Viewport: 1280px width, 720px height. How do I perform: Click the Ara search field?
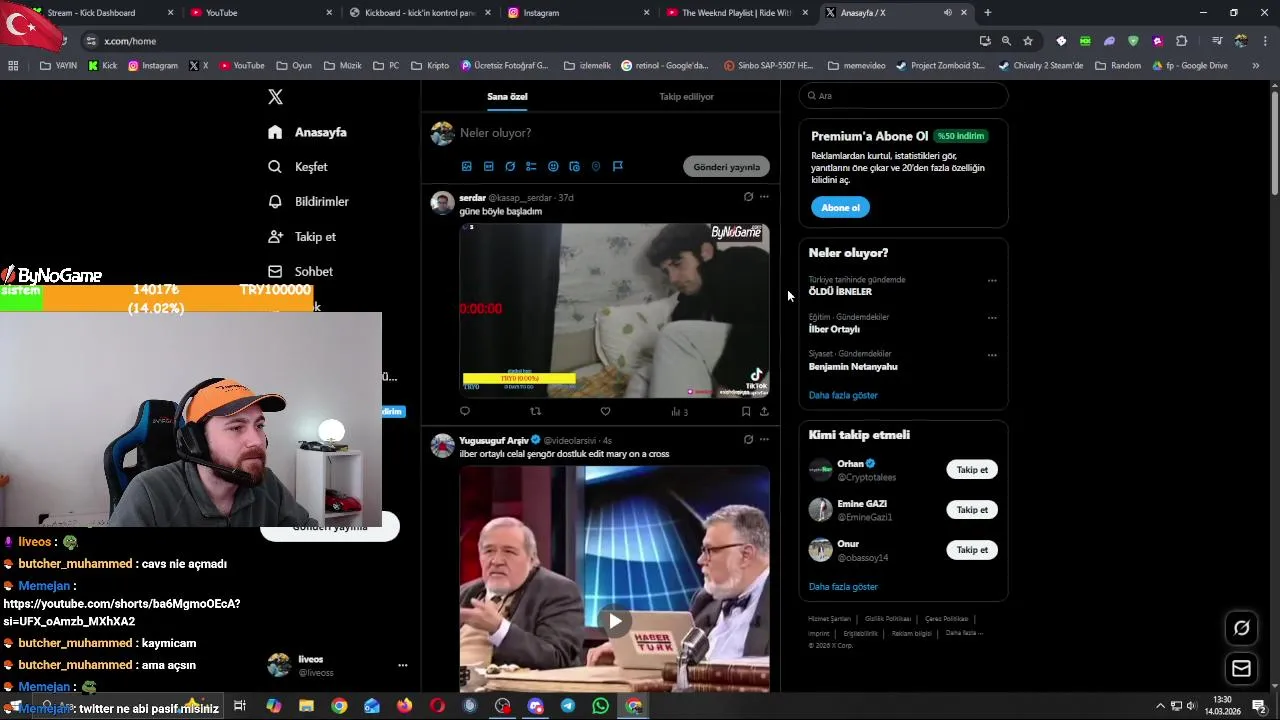click(x=903, y=96)
